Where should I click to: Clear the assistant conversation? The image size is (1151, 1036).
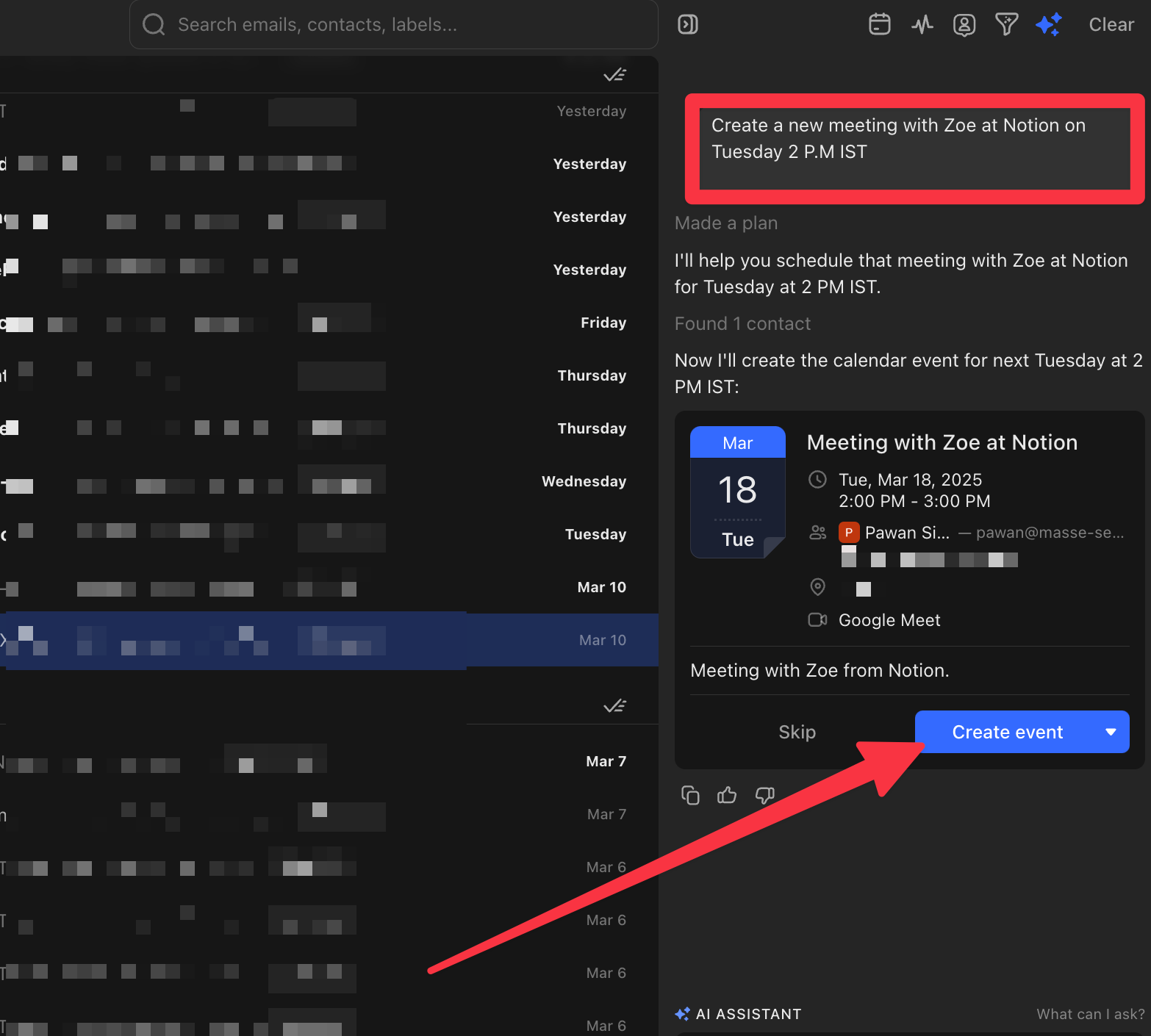[x=1111, y=24]
